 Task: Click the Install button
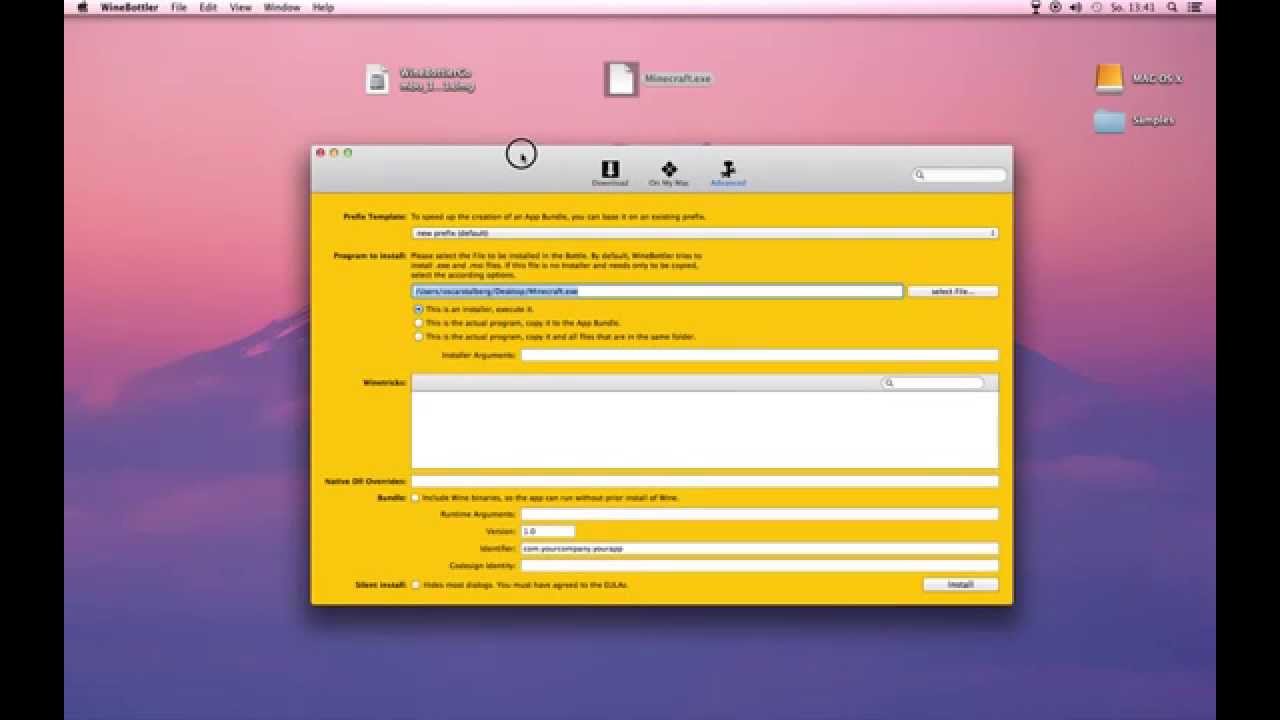pos(960,584)
